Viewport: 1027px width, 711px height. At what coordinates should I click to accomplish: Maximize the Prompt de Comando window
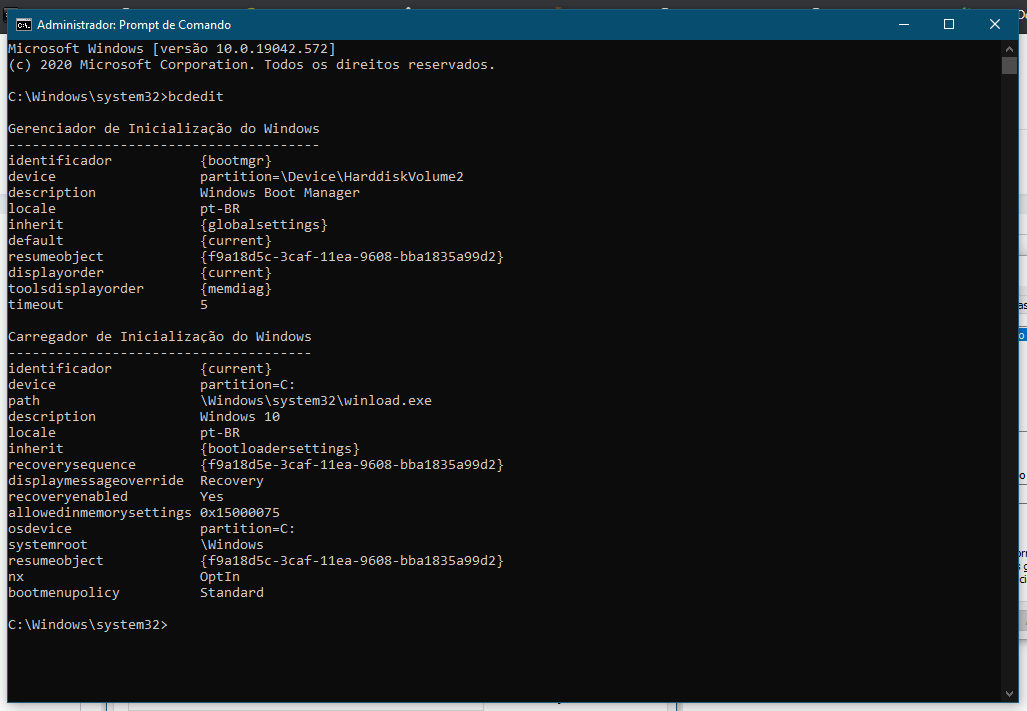tap(948, 25)
